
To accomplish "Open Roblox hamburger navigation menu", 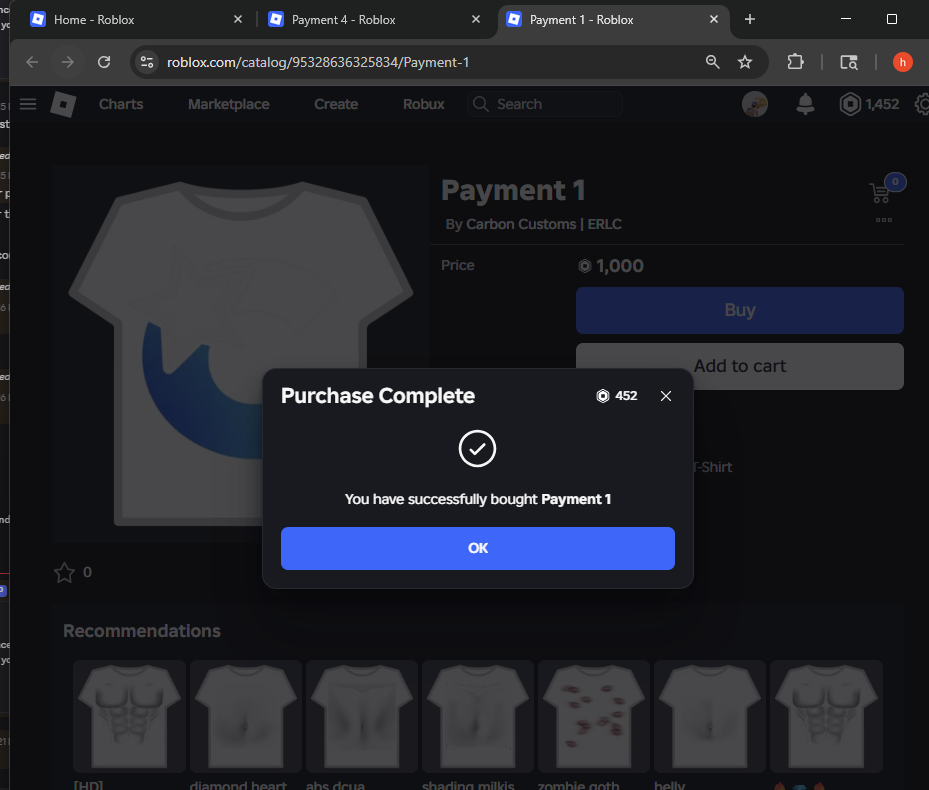I will (28, 104).
